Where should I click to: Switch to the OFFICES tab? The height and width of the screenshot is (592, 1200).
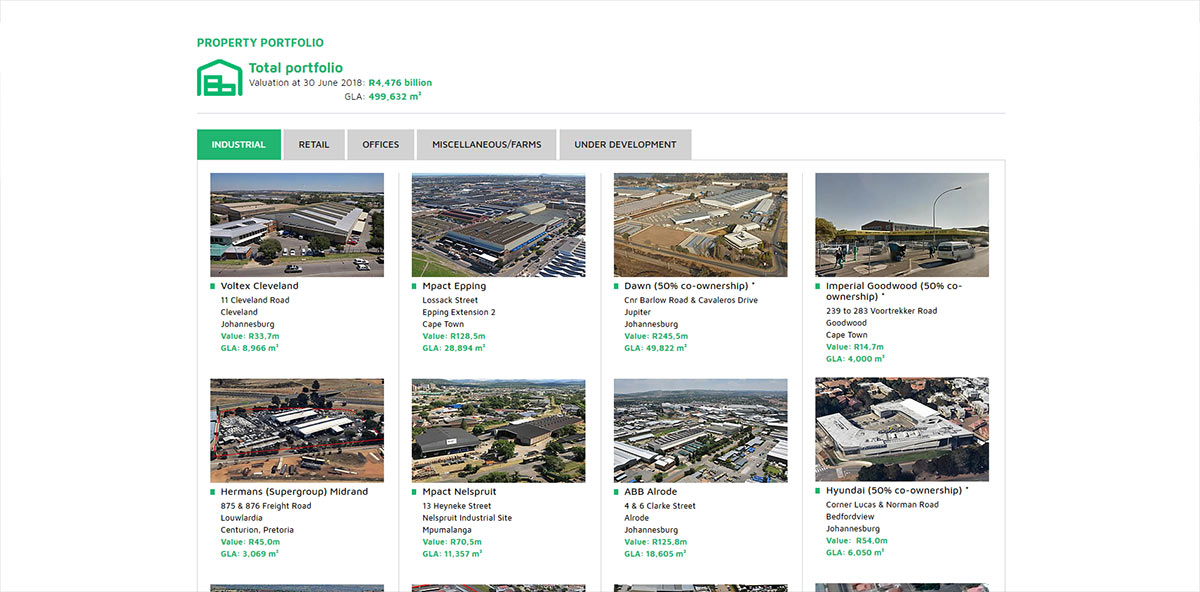[x=380, y=144]
